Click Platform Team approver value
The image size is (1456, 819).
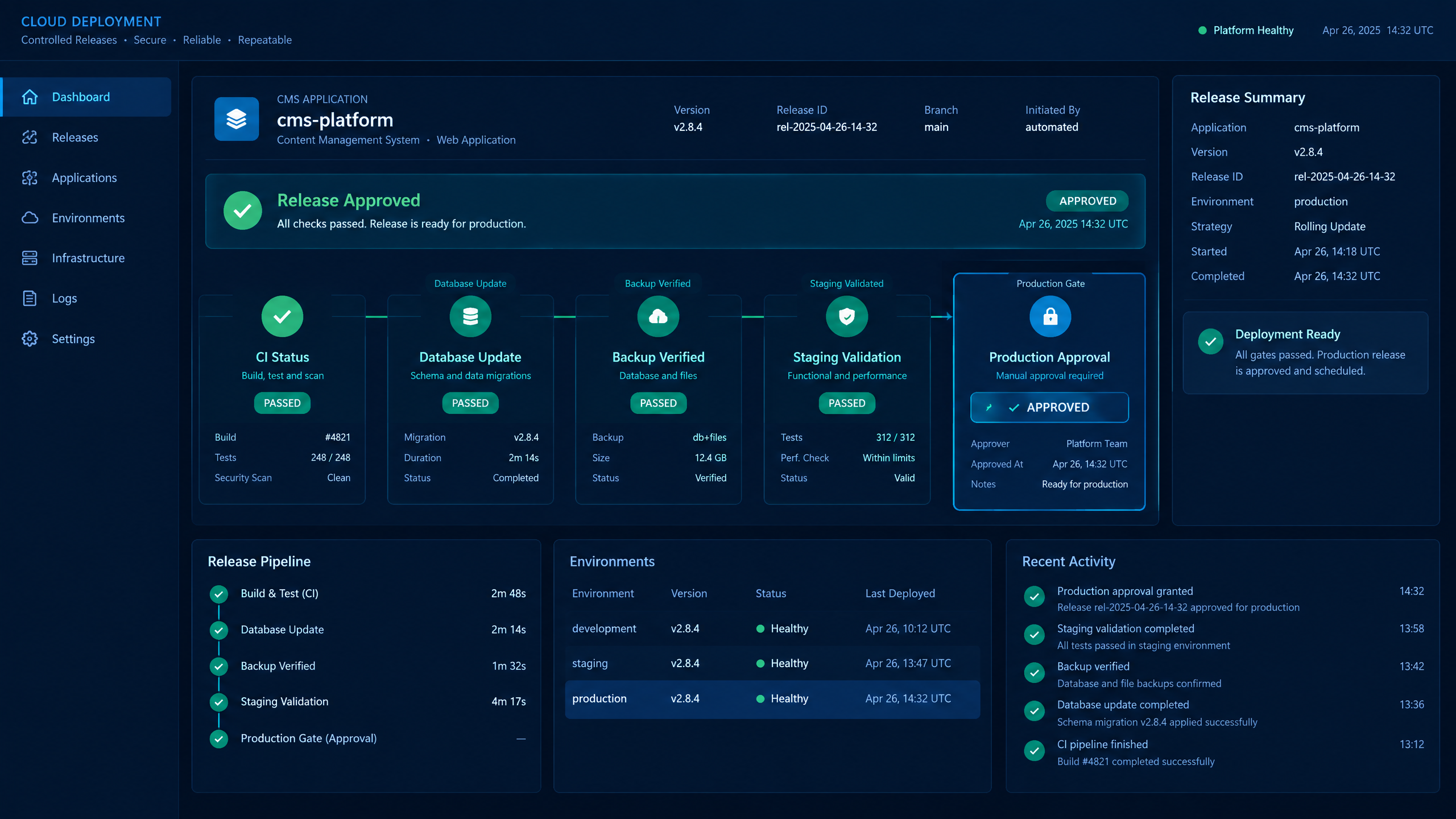click(1097, 444)
